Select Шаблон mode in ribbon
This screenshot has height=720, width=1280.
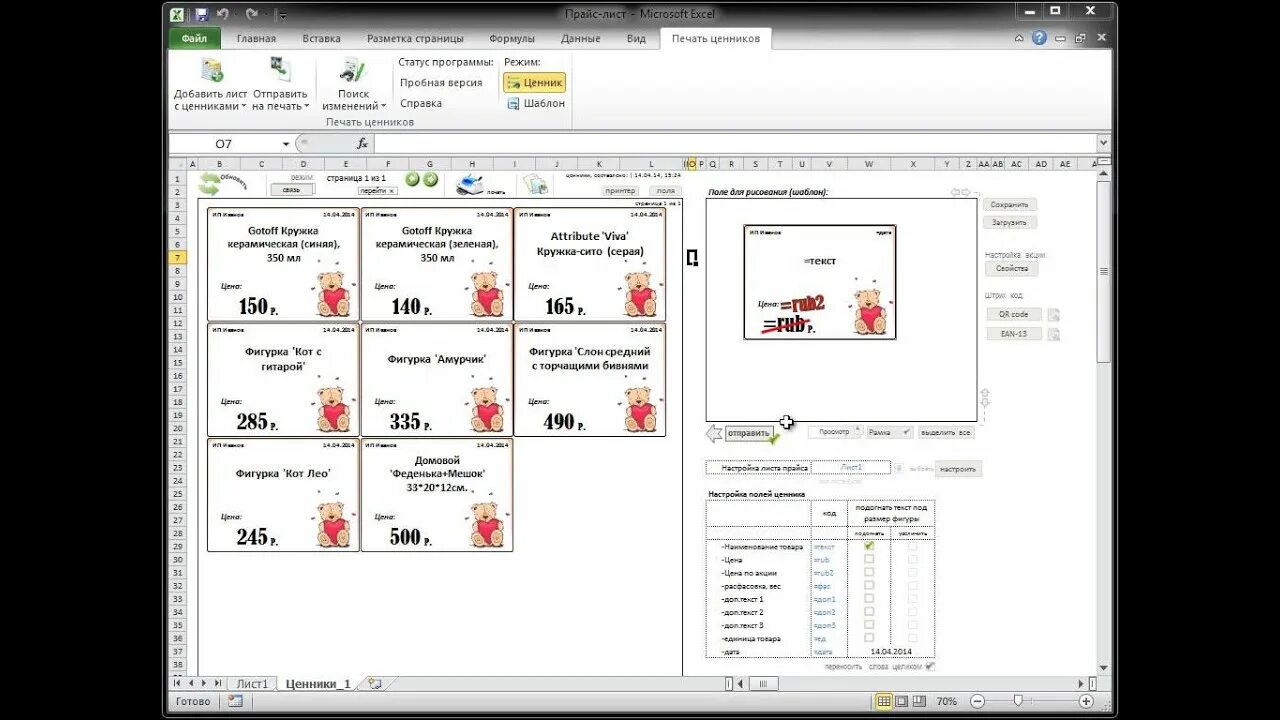535,103
